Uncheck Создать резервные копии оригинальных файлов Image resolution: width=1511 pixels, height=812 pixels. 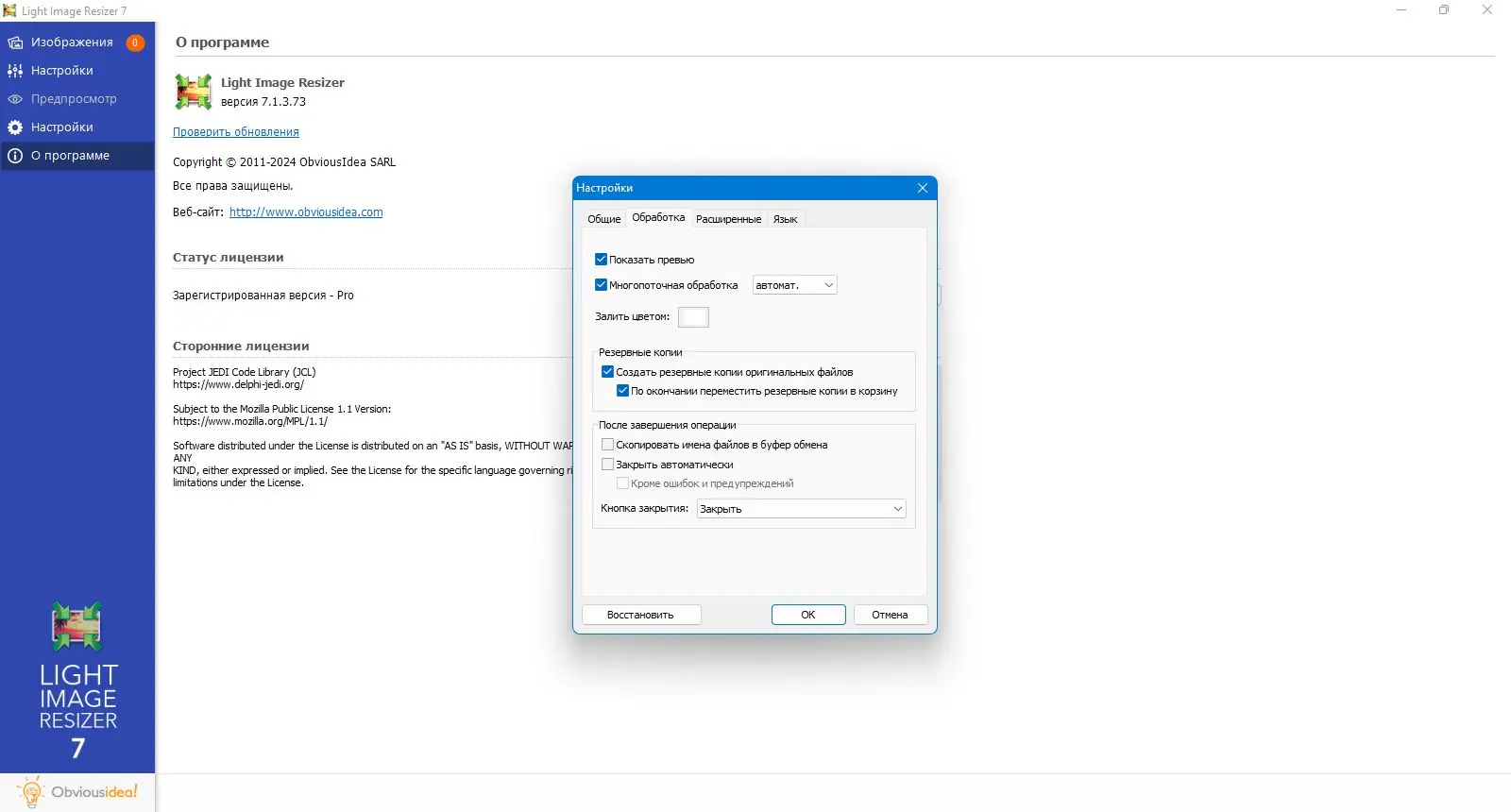tap(608, 372)
